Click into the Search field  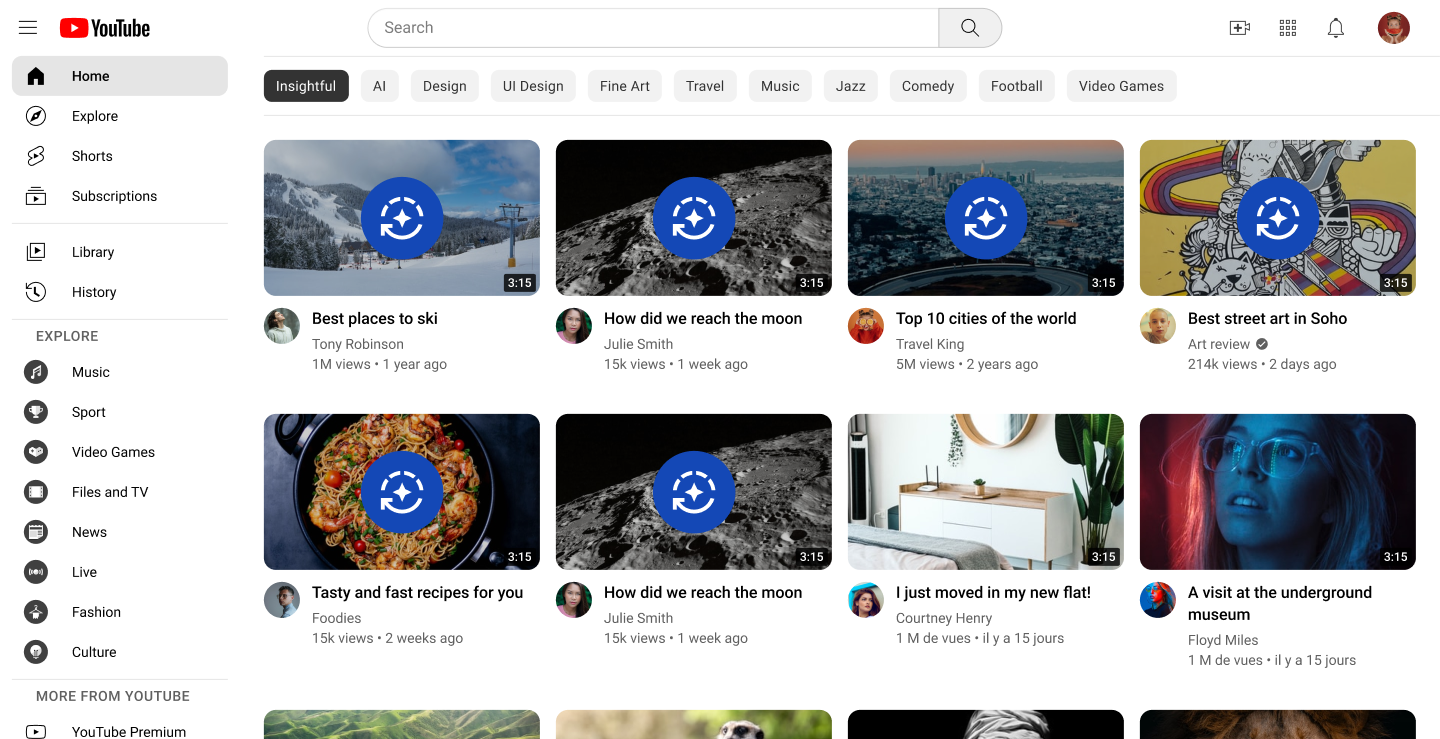[x=653, y=28]
